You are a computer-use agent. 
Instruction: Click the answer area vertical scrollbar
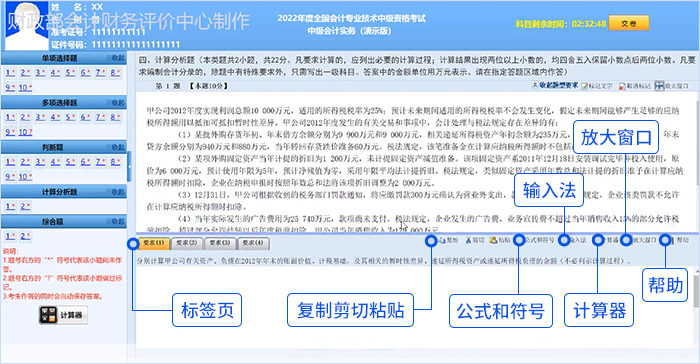click(696, 308)
